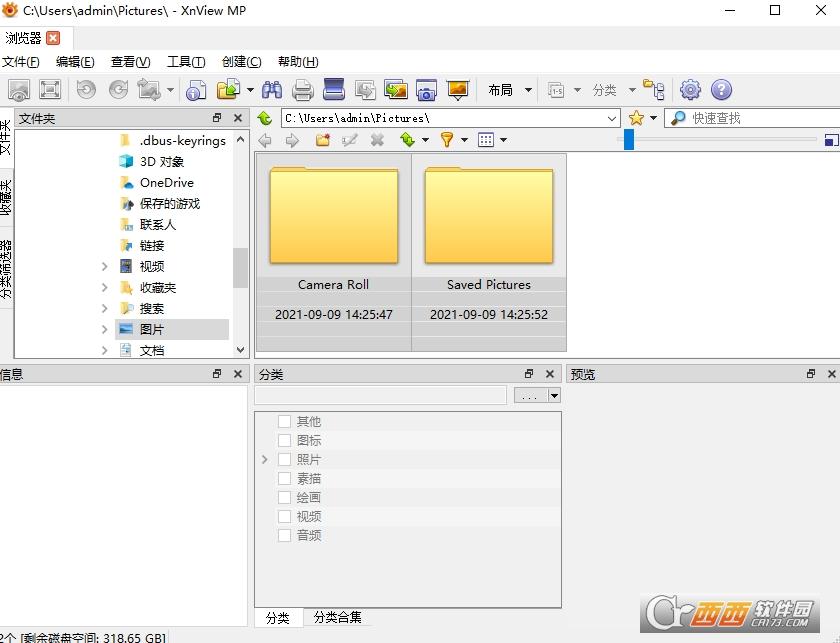
Task: Click the open folder with arrow icon
Action: click(229, 89)
